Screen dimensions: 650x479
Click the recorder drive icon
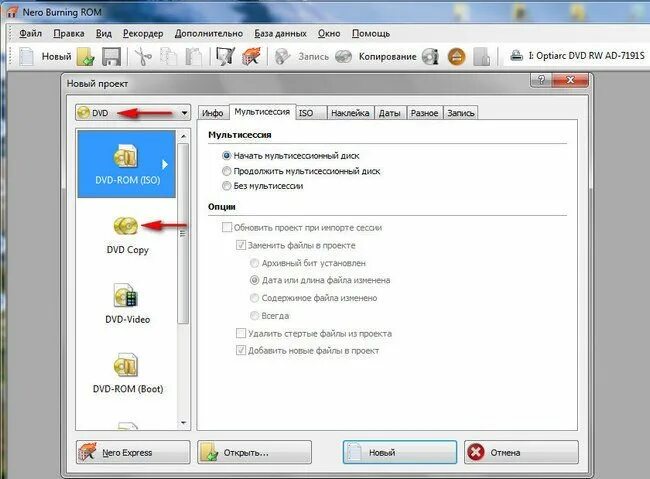[517, 55]
